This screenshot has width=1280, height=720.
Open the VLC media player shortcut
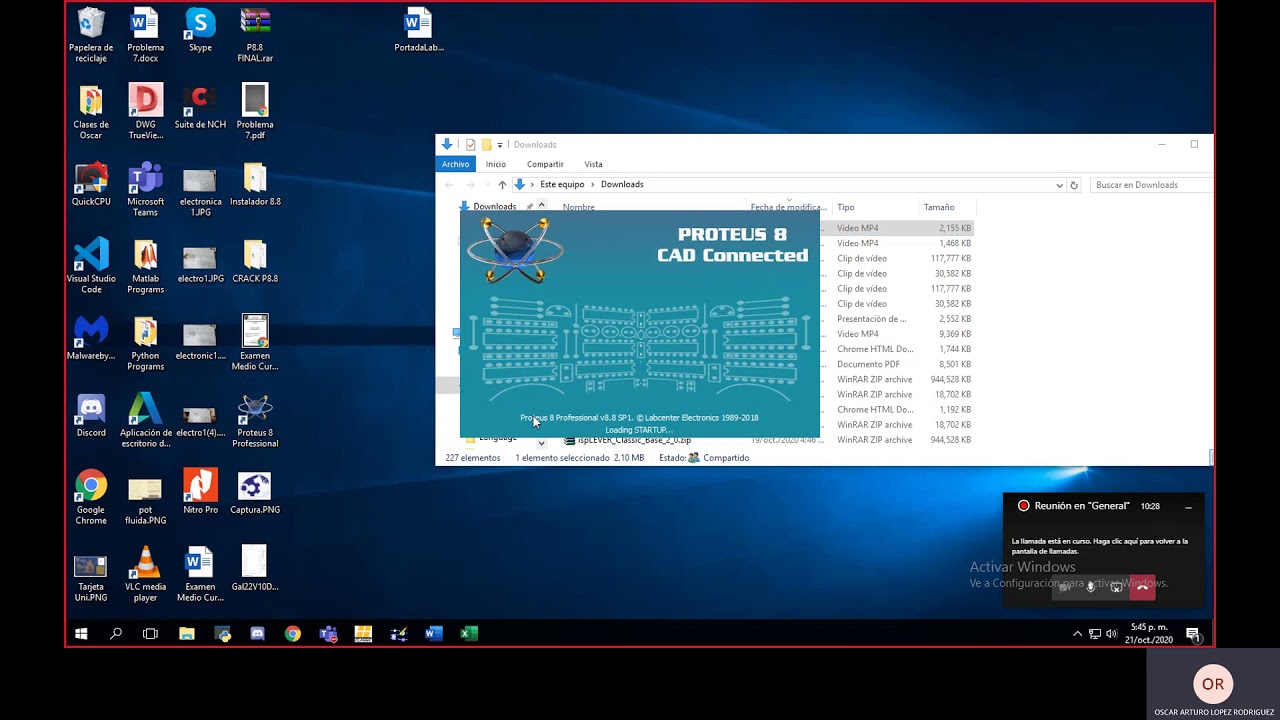coord(145,574)
